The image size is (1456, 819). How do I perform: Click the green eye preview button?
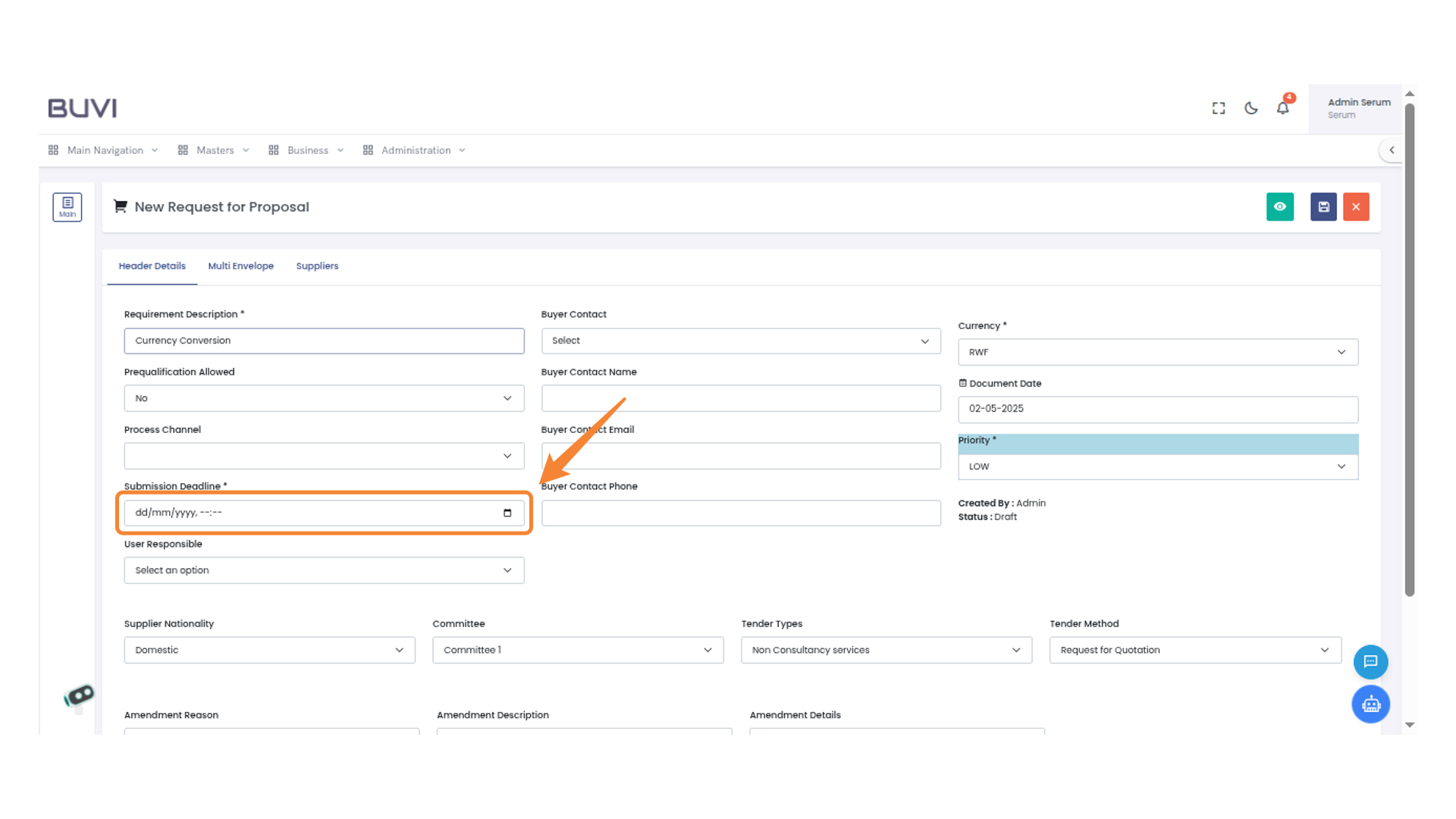point(1279,207)
